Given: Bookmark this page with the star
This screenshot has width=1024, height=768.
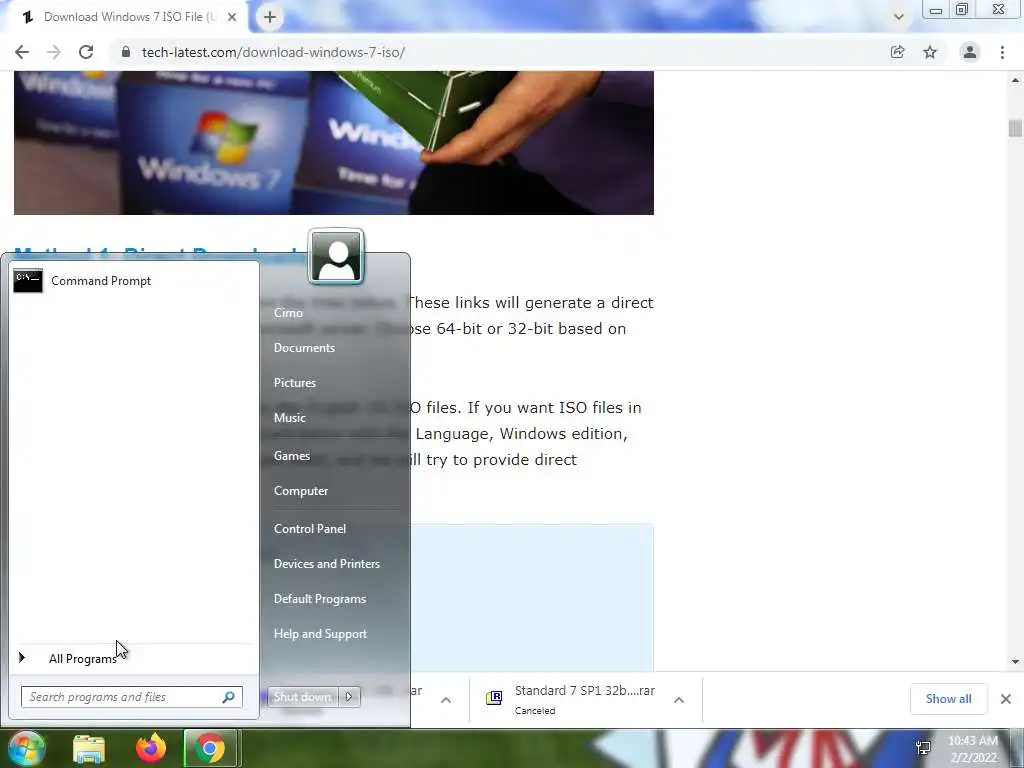Looking at the screenshot, I should point(930,52).
